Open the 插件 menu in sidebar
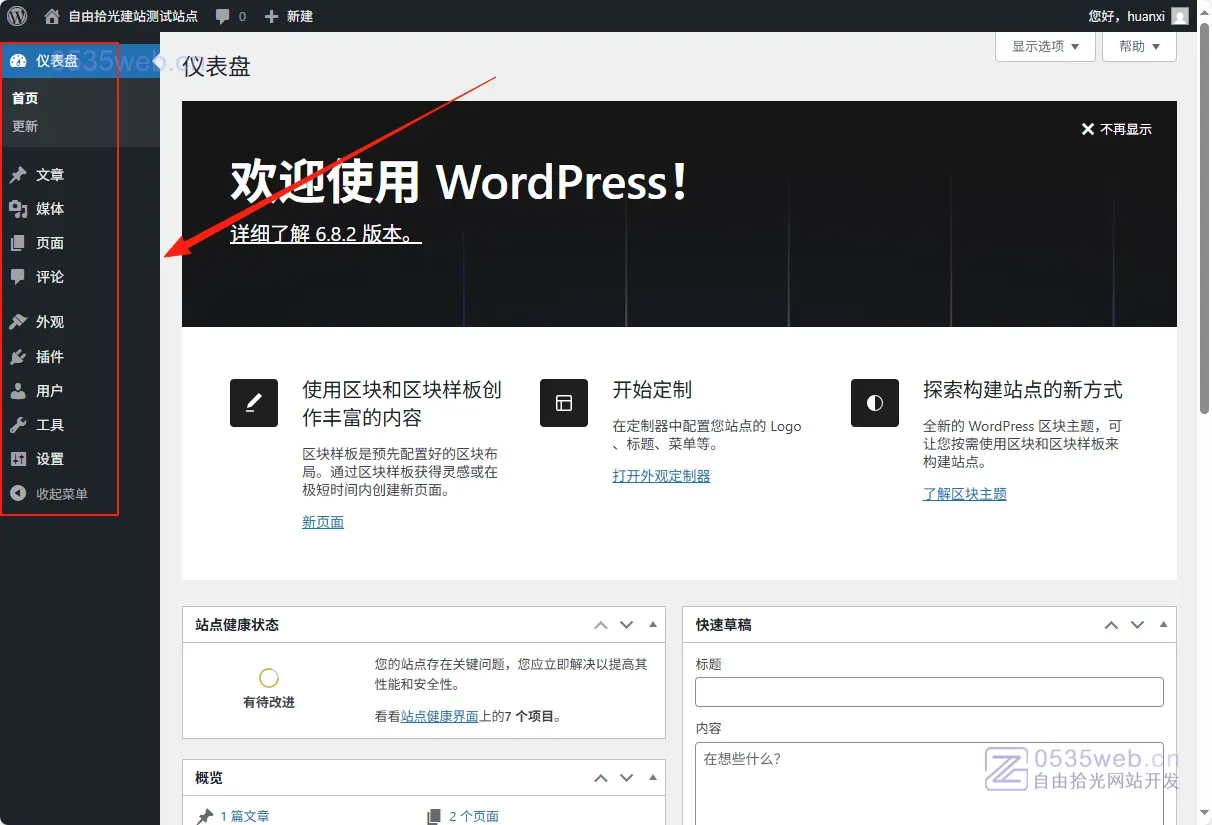Image resolution: width=1212 pixels, height=825 pixels. pos(50,357)
